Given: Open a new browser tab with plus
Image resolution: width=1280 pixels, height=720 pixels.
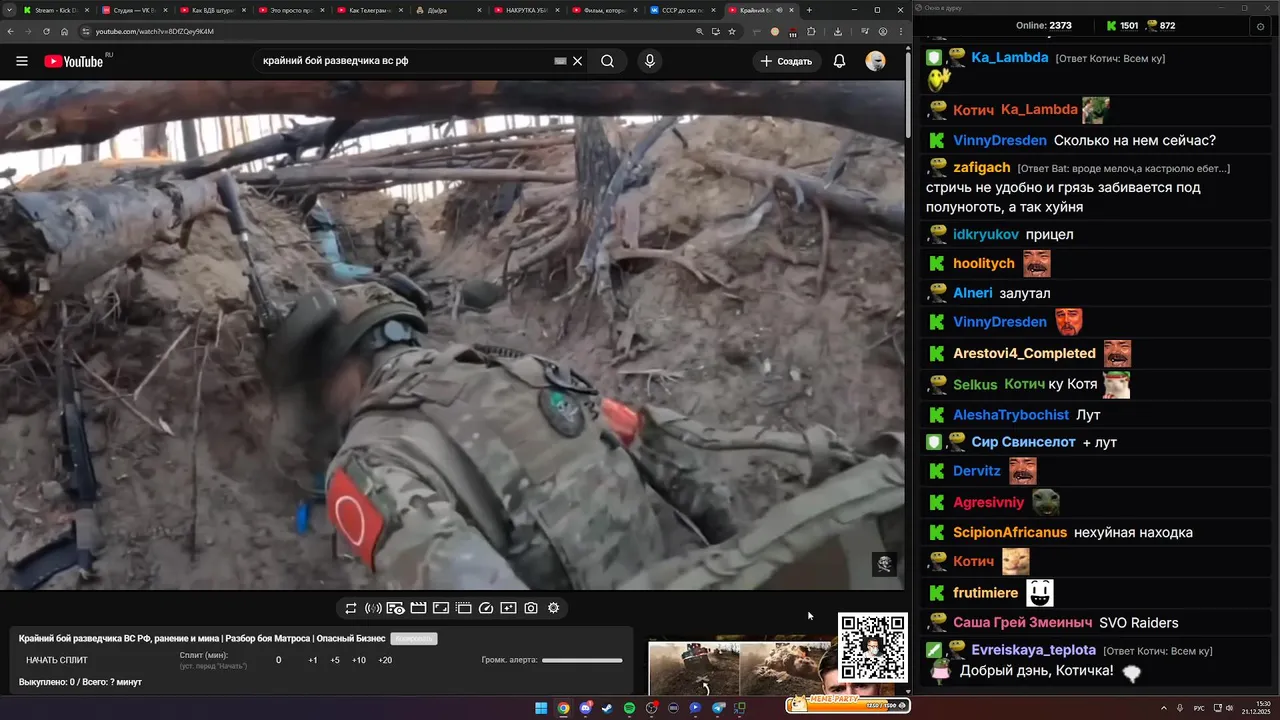Looking at the screenshot, I should 809,10.
